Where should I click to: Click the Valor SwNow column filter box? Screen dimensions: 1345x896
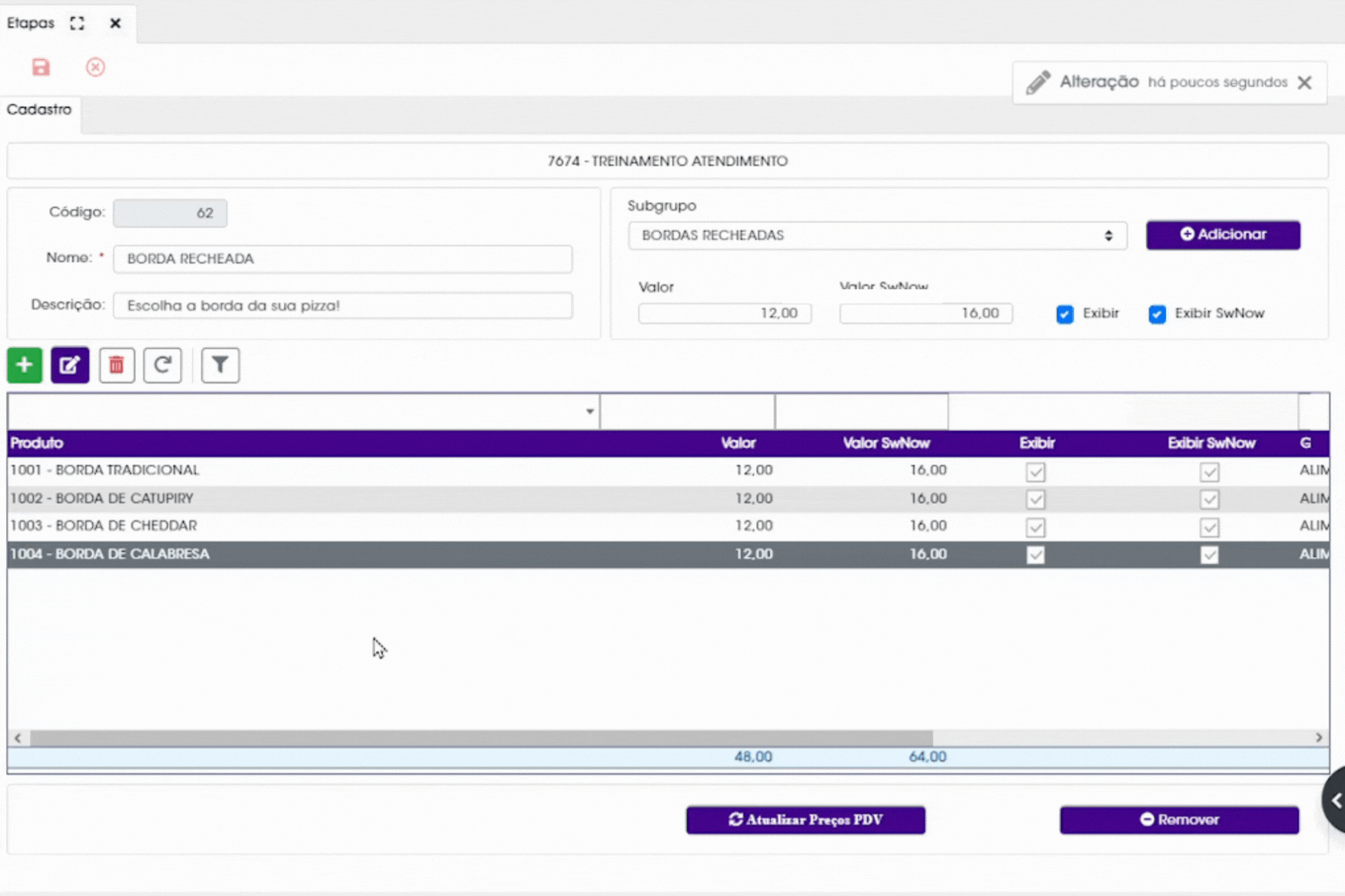pyautogui.click(x=862, y=412)
